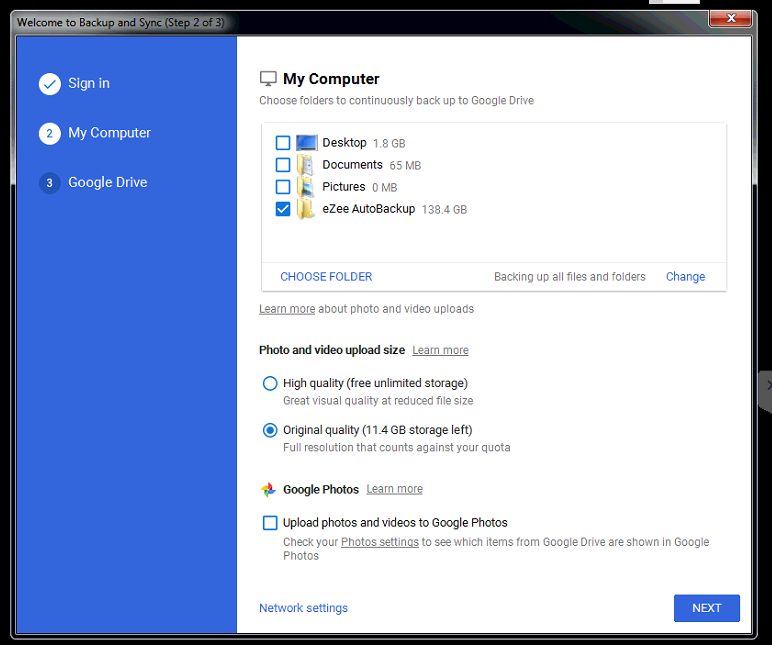Image resolution: width=772 pixels, height=645 pixels.
Task: Click the Google Photos pinwheel icon
Action: coord(268,489)
